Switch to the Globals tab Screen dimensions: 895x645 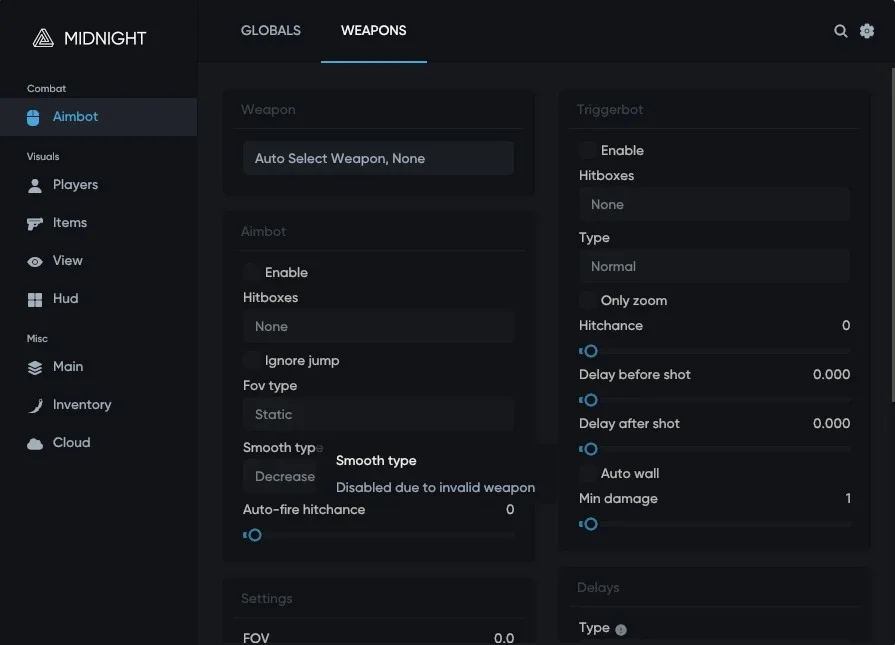coord(271,31)
